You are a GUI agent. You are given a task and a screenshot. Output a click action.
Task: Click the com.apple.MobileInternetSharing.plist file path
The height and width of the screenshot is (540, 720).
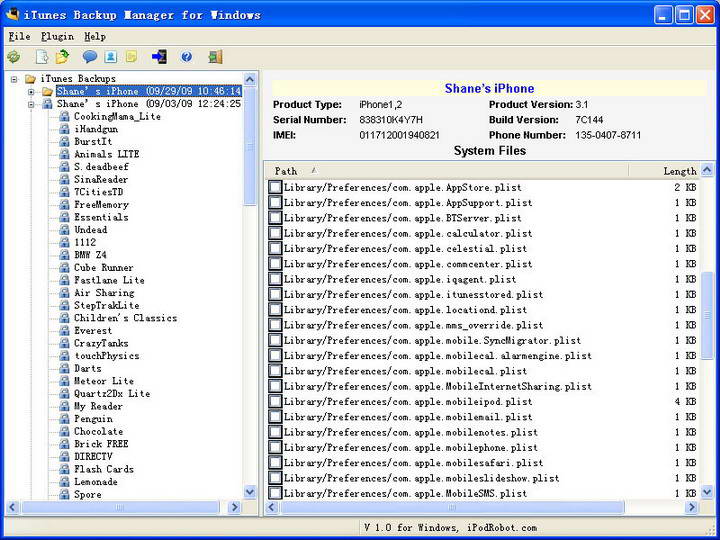(438, 386)
